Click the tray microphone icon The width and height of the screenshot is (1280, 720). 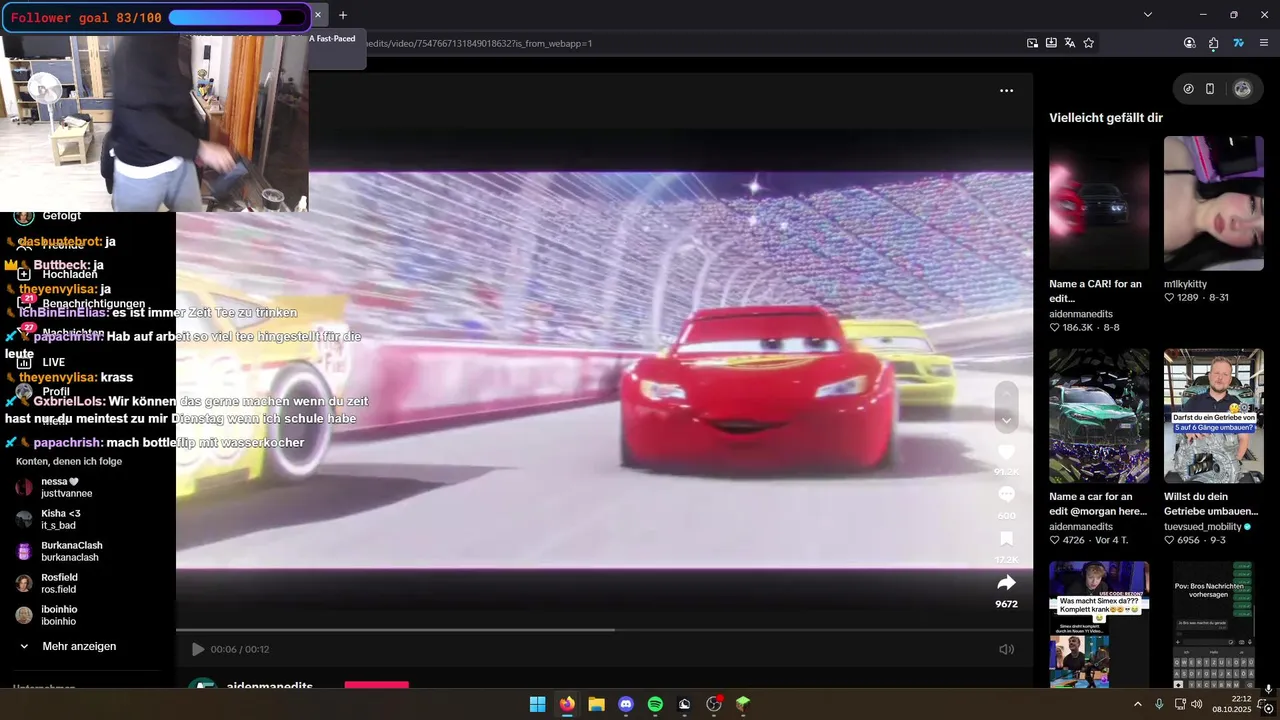pos(1159,704)
